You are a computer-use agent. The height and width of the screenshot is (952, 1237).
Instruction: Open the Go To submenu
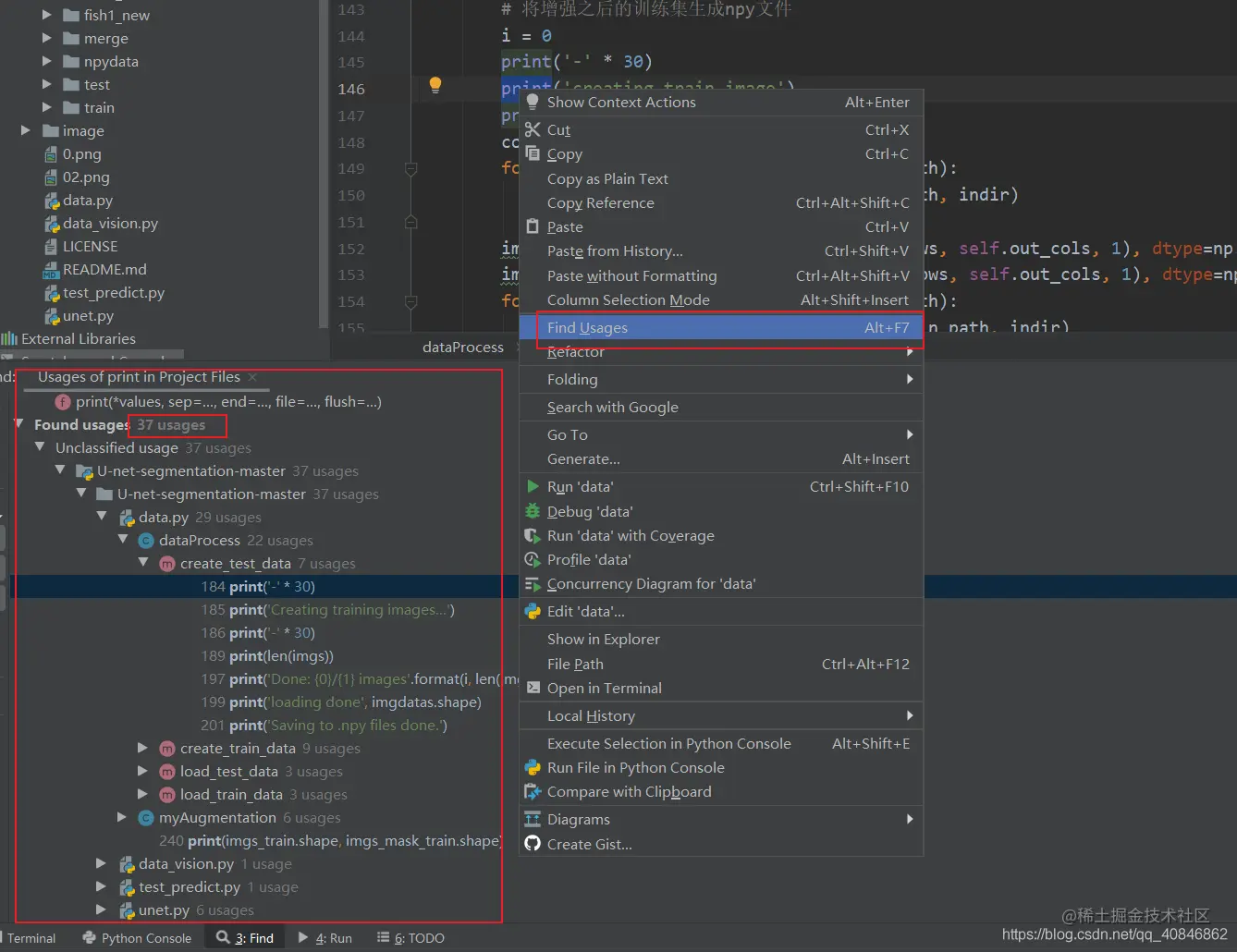721,434
